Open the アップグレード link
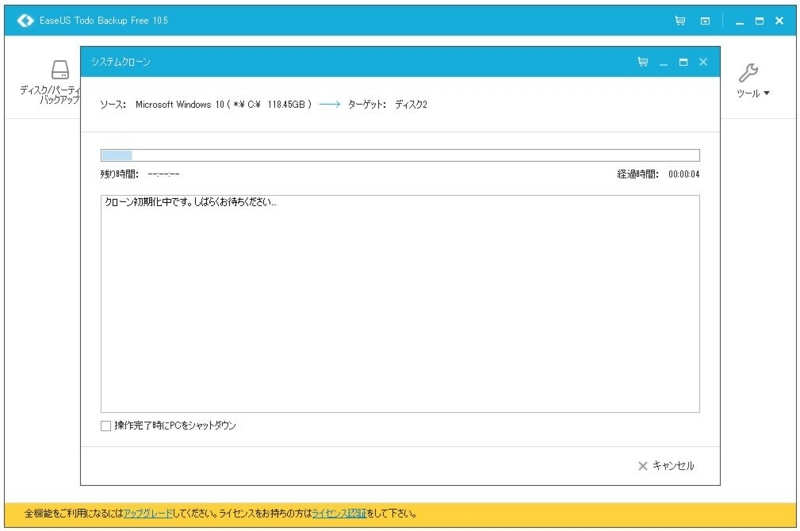 coord(148,514)
